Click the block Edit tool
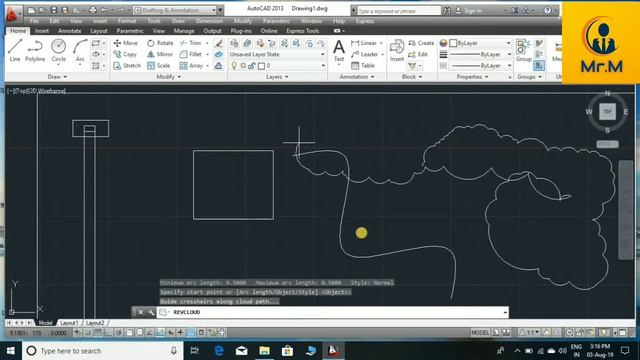This screenshot has height=360, width=640. coord(418,54)
